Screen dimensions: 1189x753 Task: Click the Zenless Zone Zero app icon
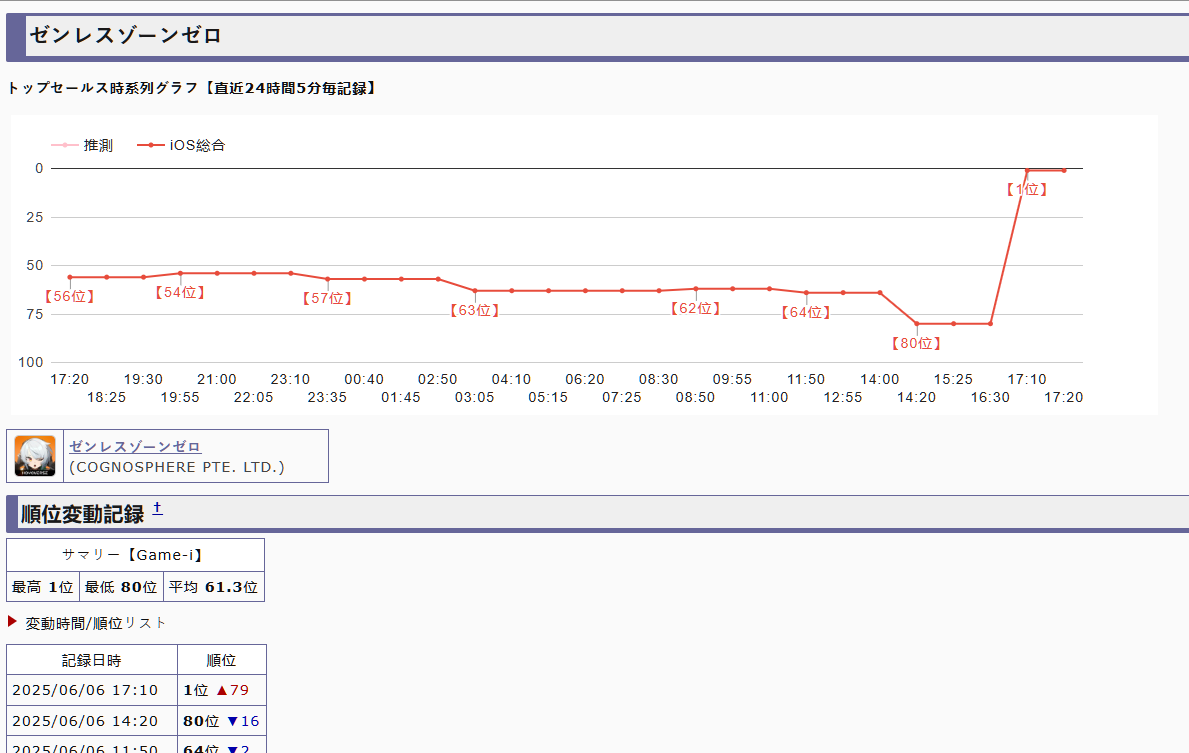pos(35,456)
